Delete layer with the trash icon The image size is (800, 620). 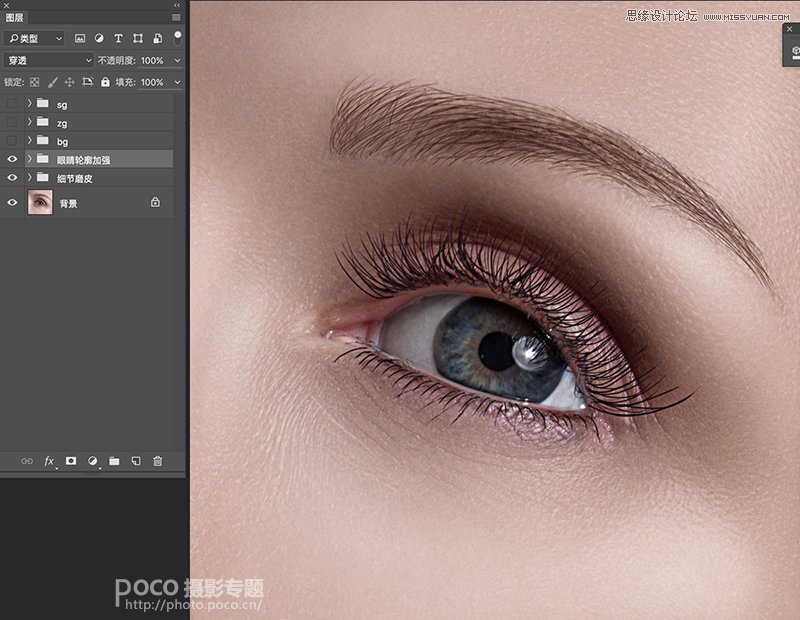(157, 461)
